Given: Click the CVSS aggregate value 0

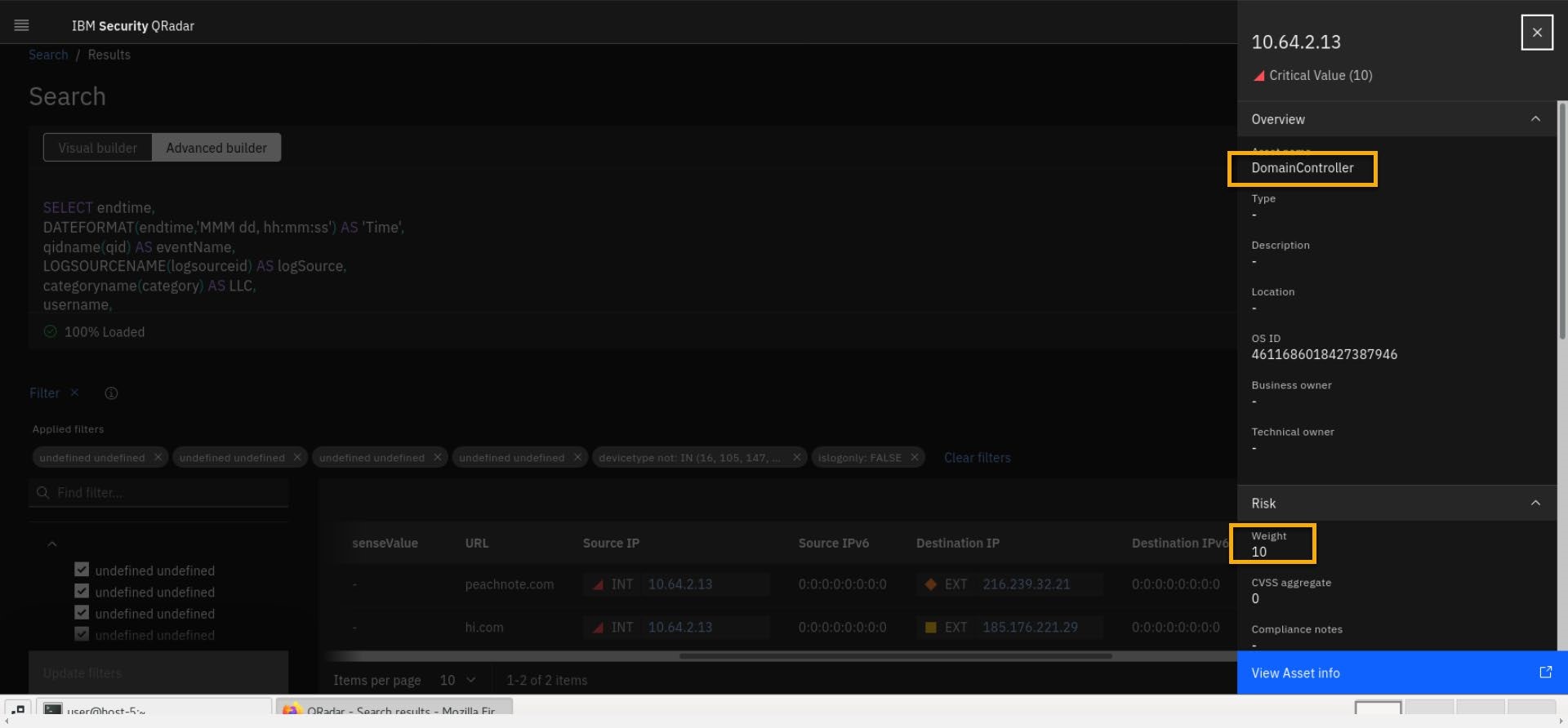Looking at the screenshot, I should pyautogui.click(x=1255, y=598).
